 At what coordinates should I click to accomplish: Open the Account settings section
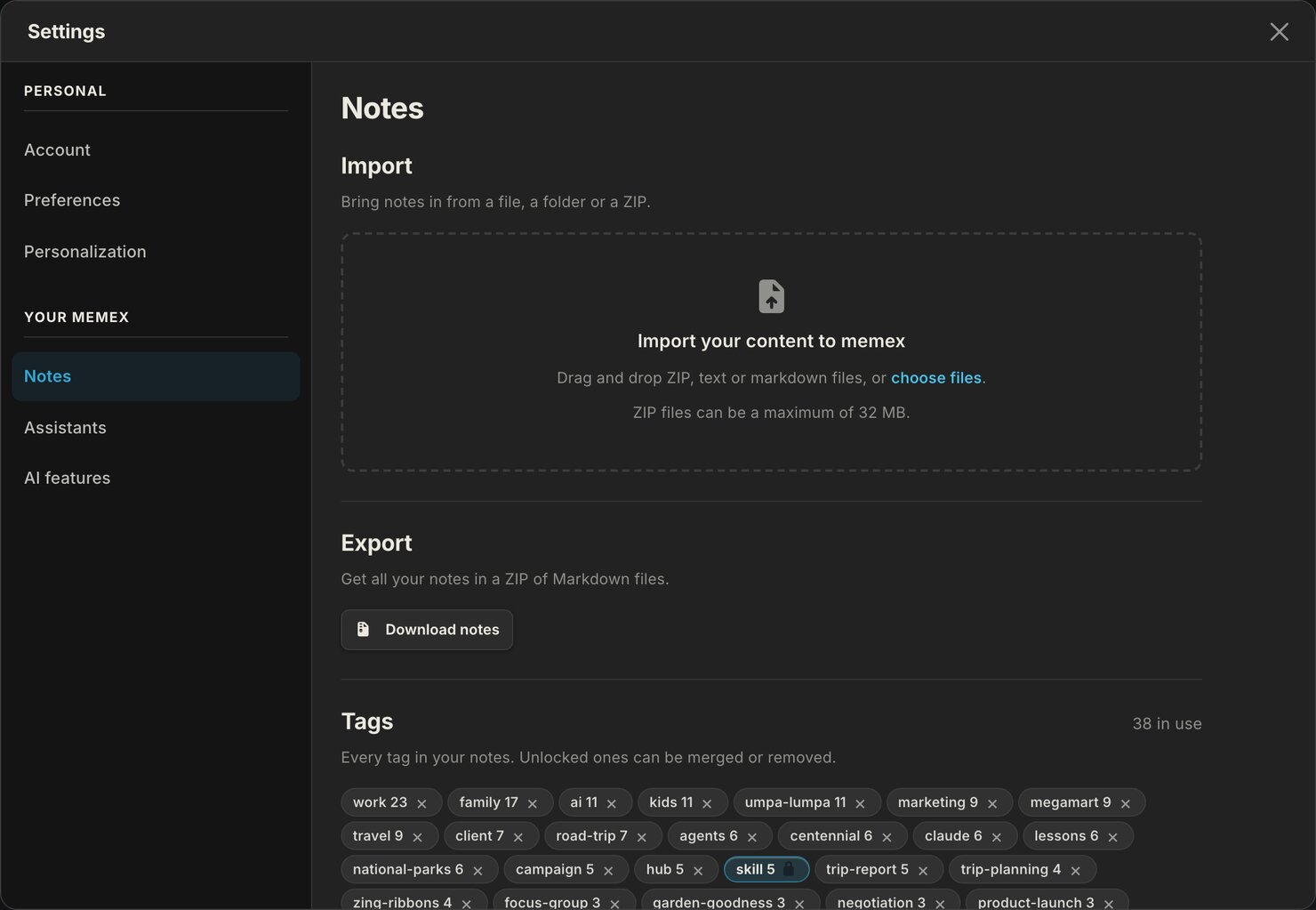point(156,149)
